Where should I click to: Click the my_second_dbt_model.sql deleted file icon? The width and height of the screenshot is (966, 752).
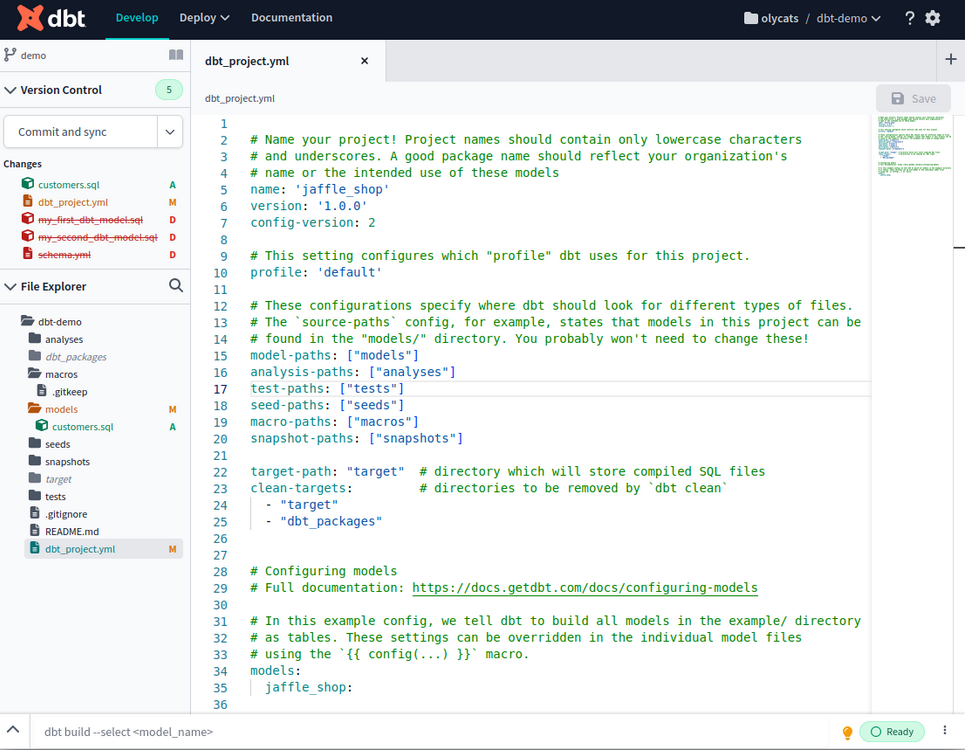click(x=28, y=236)
